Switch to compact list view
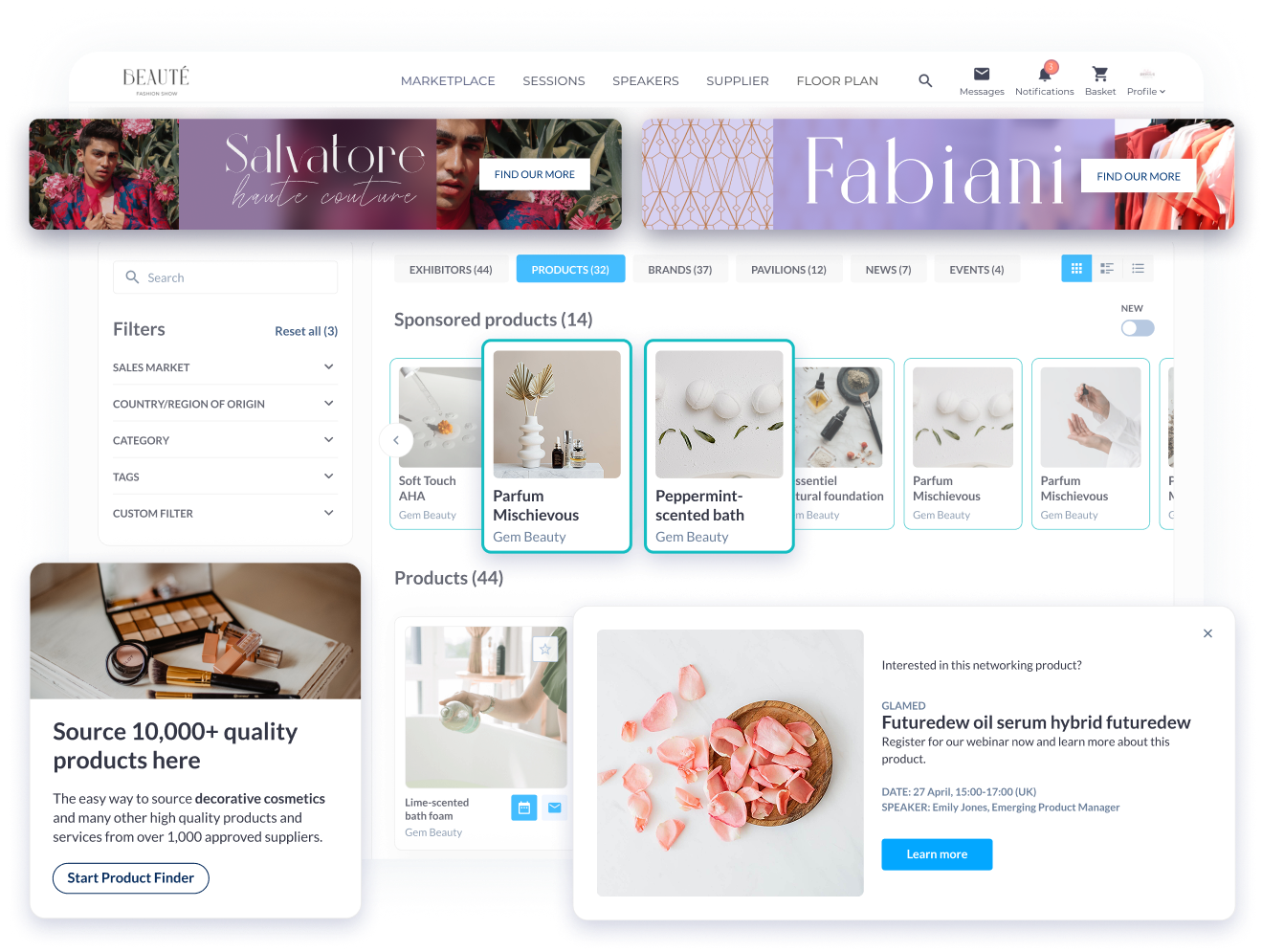This screenshot has height=952, width=1262. point(1138,269)
